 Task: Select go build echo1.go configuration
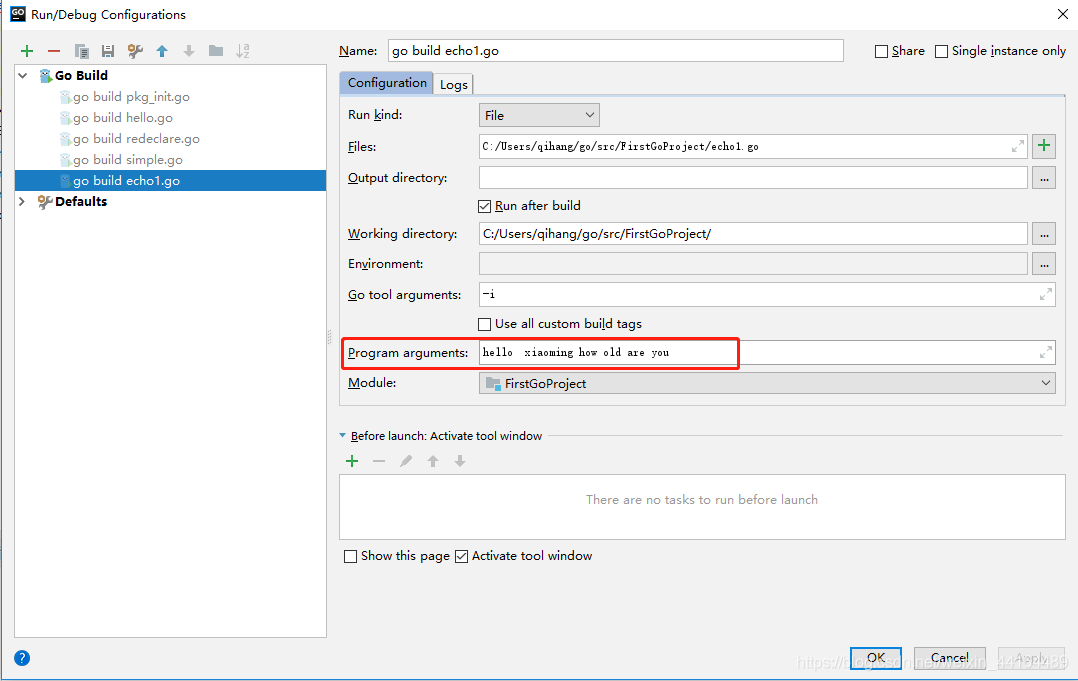[170, 181]
